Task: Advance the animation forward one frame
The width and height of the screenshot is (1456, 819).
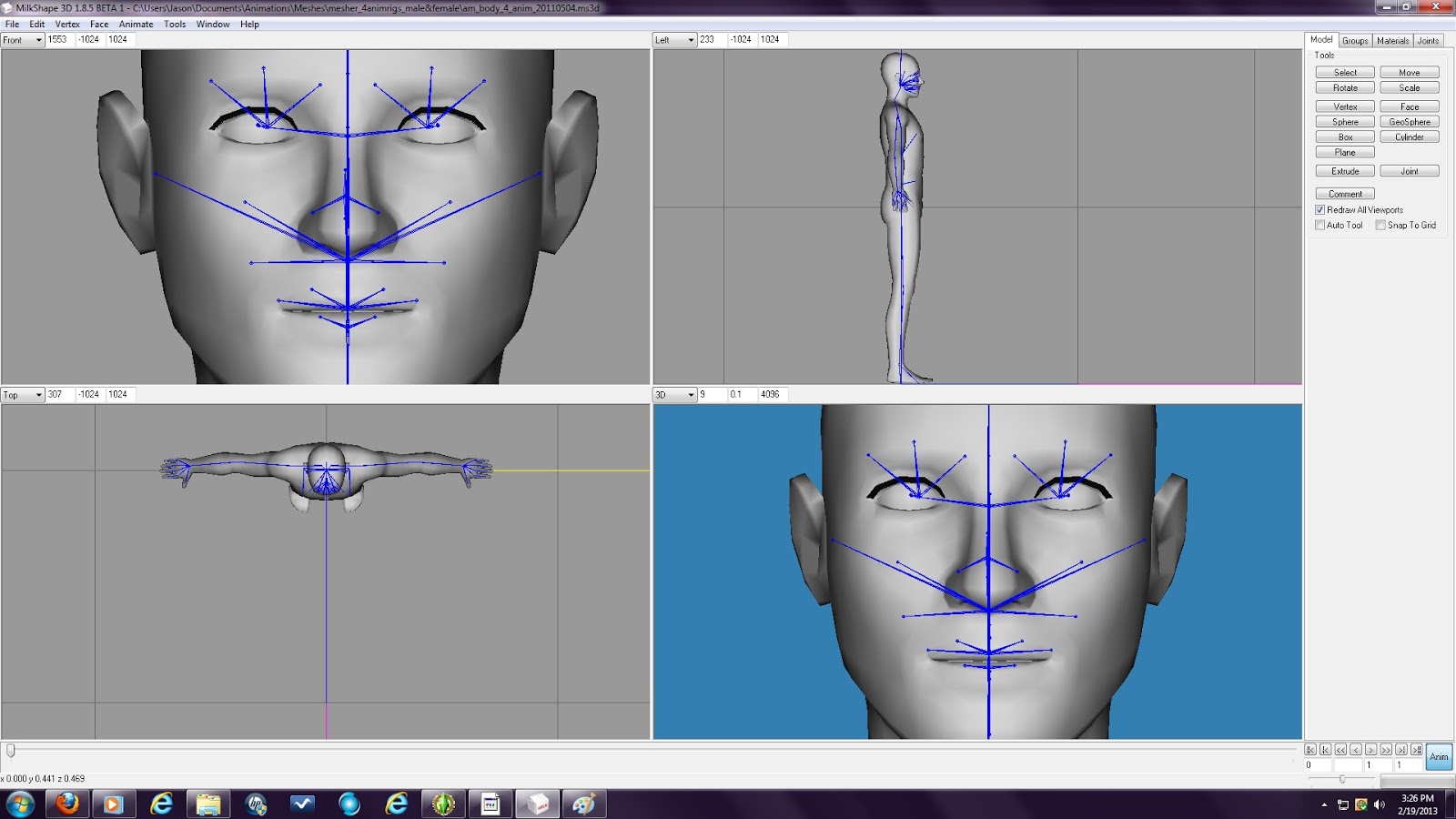Action: point(1370,750)
